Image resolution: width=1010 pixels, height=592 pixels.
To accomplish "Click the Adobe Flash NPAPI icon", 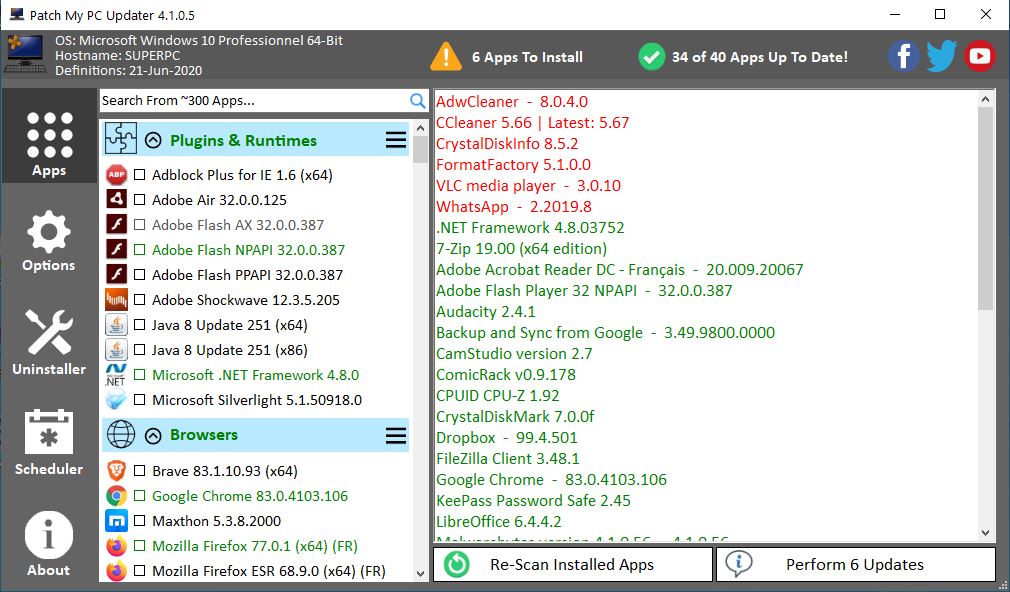I will point(117,249).
